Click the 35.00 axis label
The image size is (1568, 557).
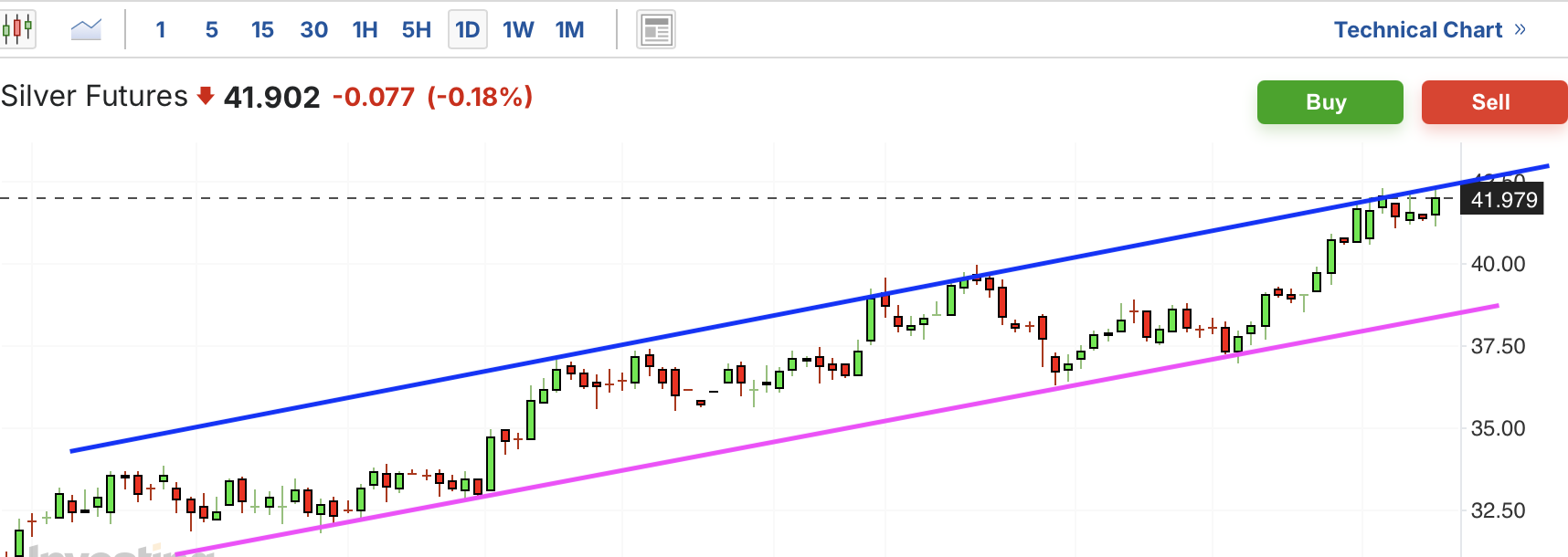(1498, 428)
